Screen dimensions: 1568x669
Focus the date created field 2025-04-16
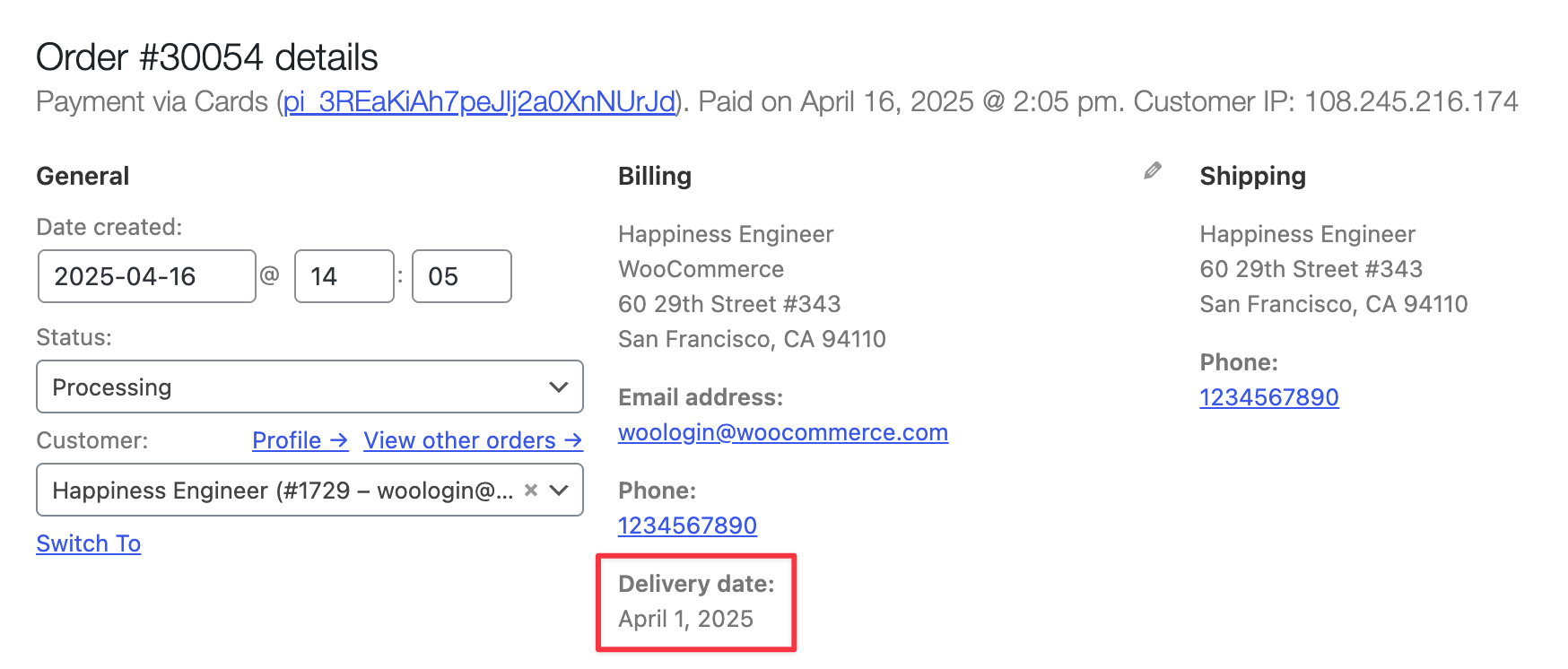147,276
